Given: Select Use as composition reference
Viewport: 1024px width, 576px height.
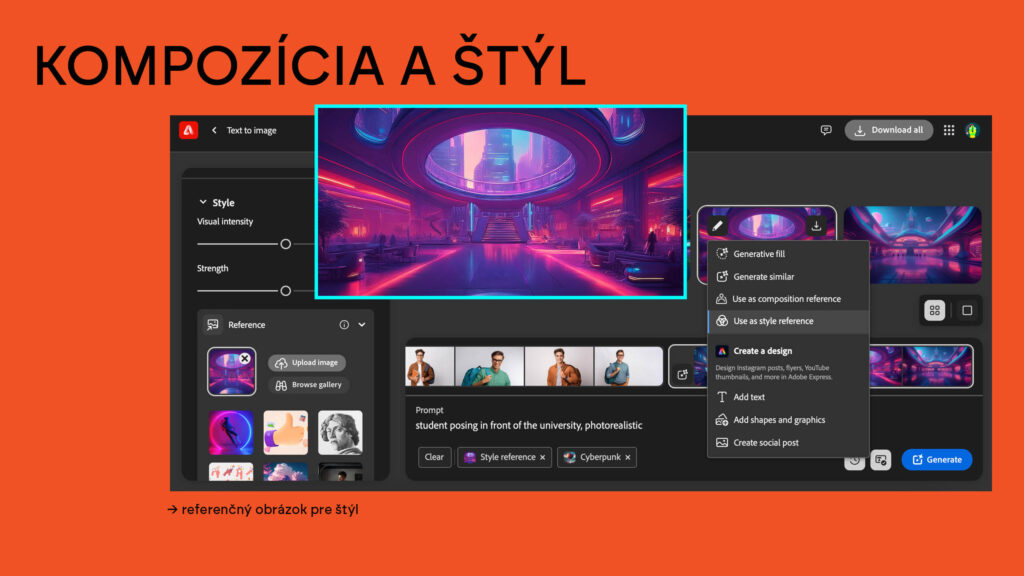Looking at the screenshot, I should 789,298.
